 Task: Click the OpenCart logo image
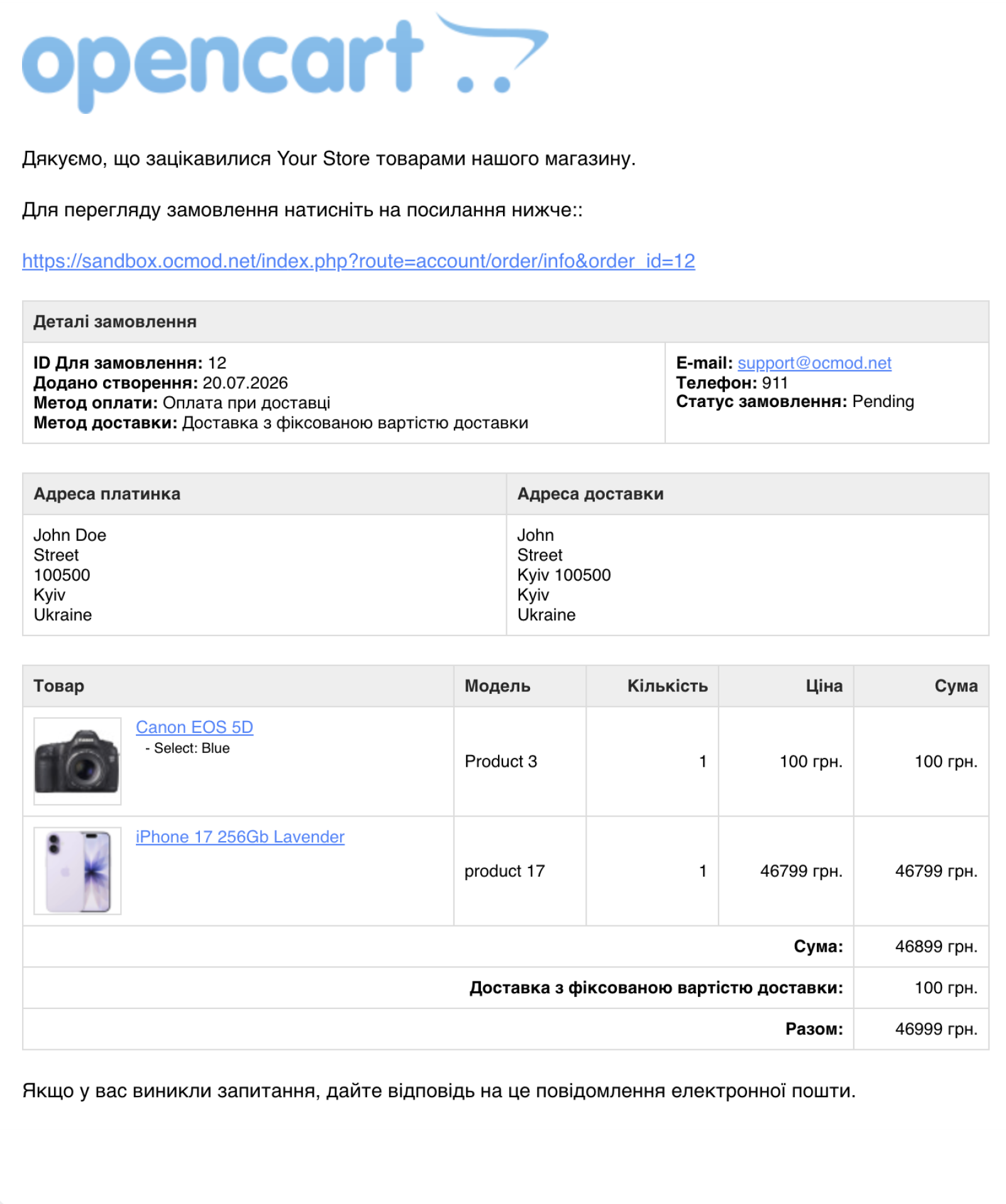coord(285,62)
